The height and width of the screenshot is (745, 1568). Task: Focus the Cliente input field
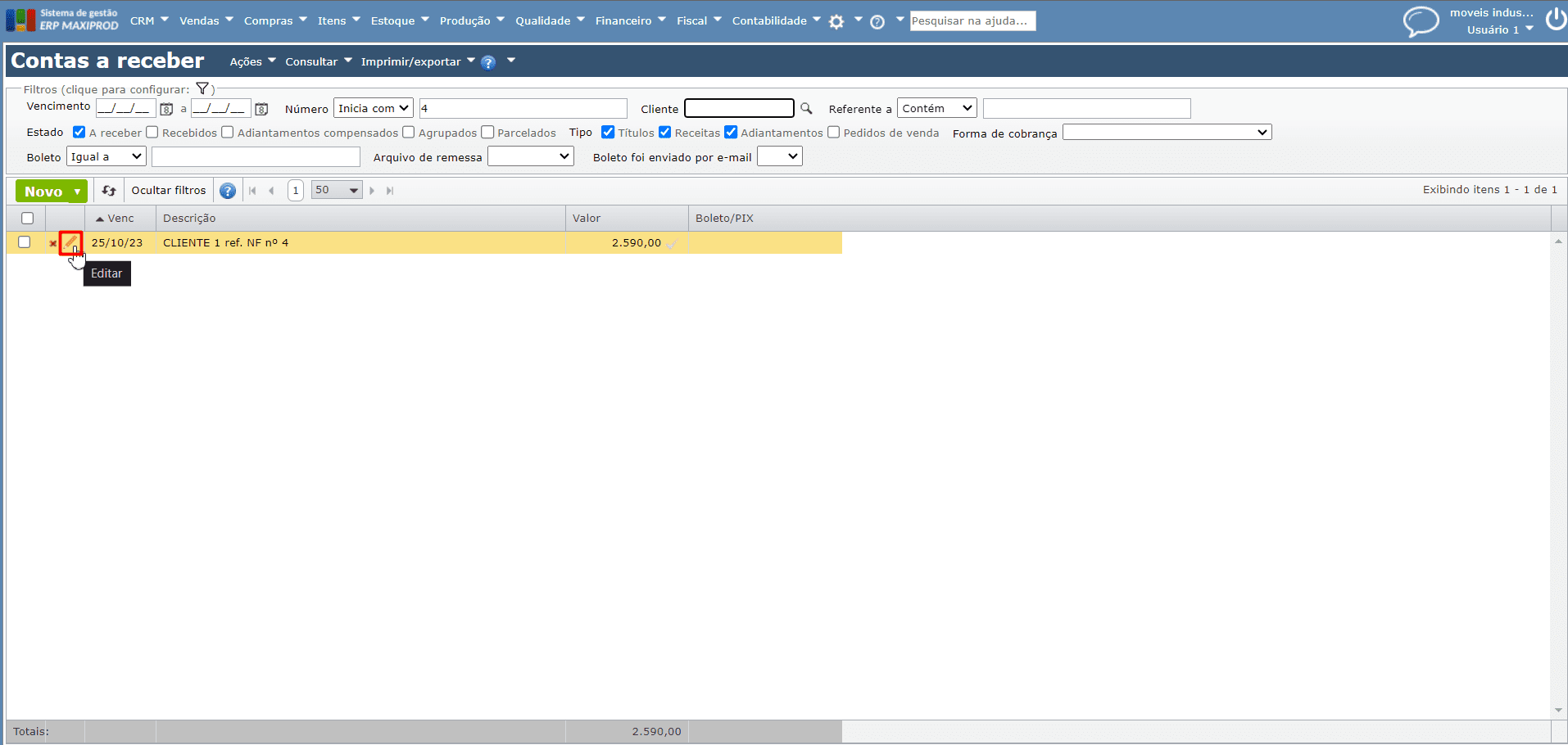(739, 108)
